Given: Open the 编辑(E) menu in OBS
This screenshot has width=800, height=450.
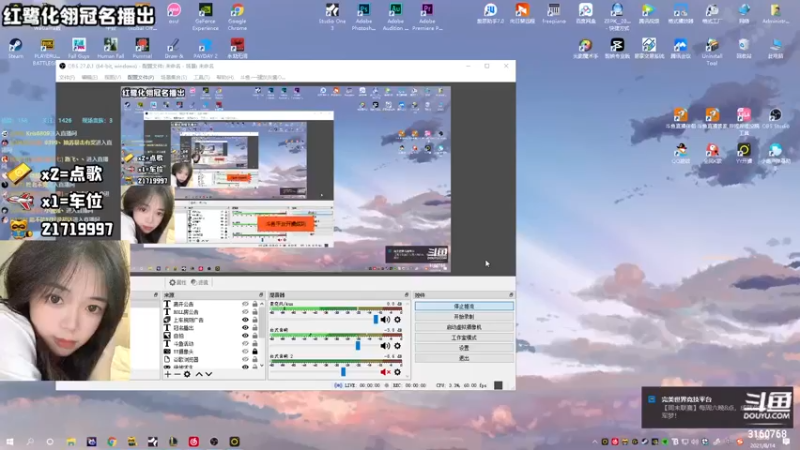Looking at the screenshot, I should point(89,78).
